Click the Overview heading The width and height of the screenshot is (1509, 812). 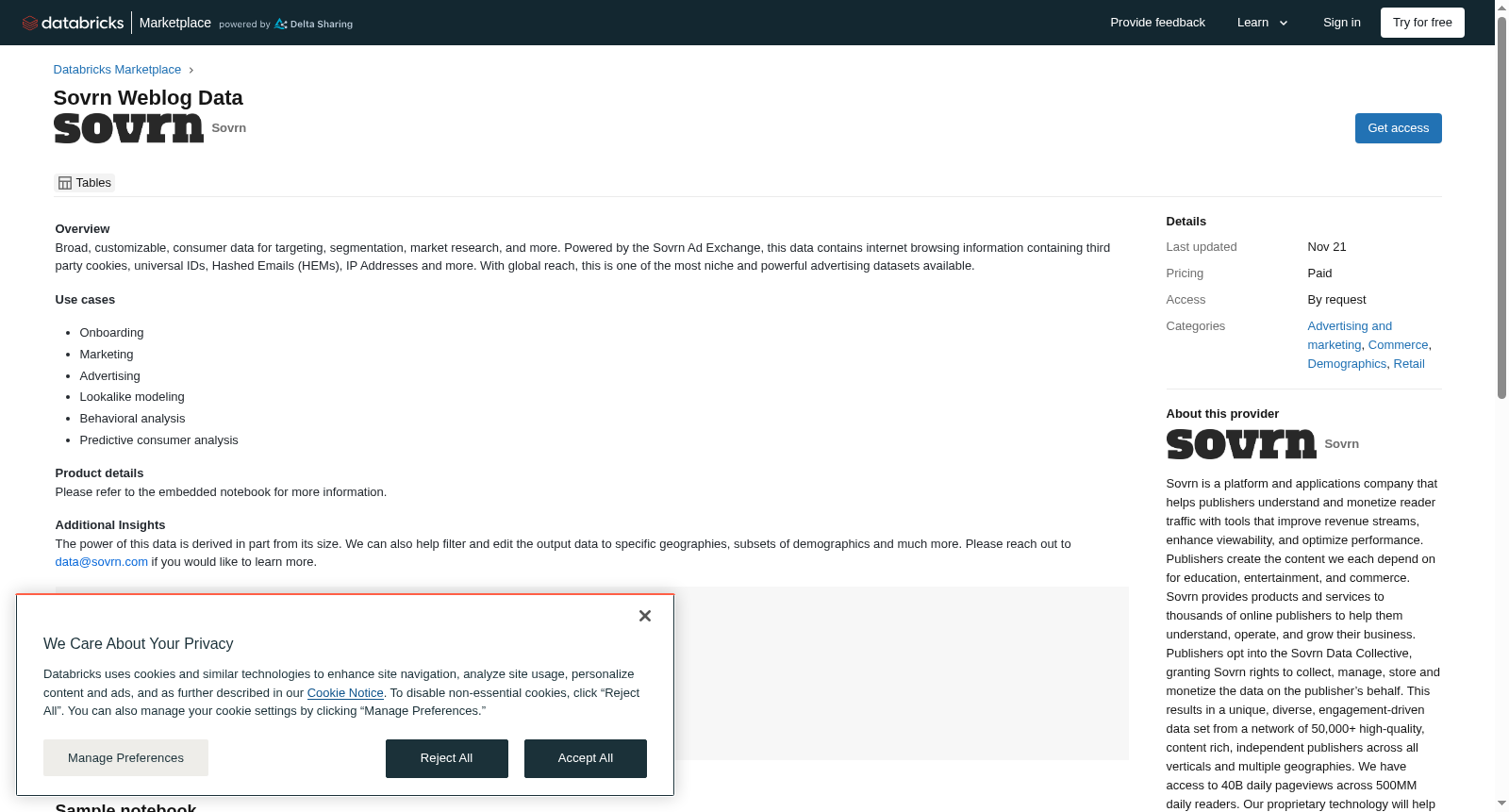pyautogui.click(x=82, y=229)
